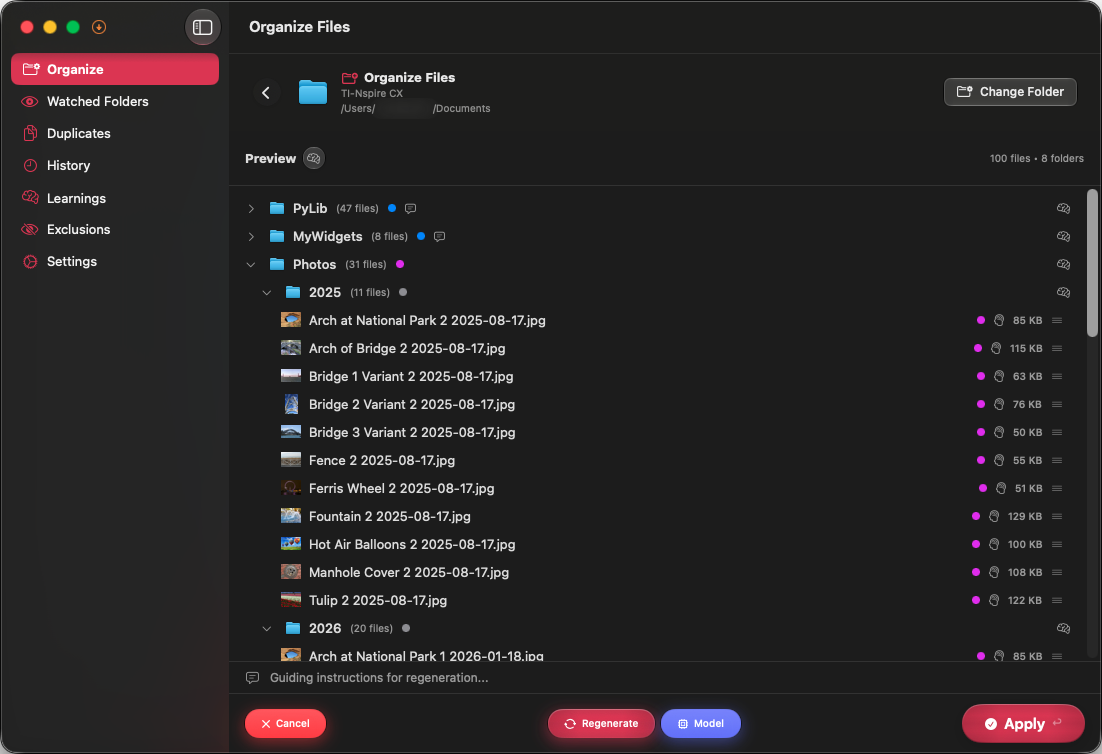This screenshot has width=1102, height=754.
Task: Click the Cancel button
Action: point(285,724)
